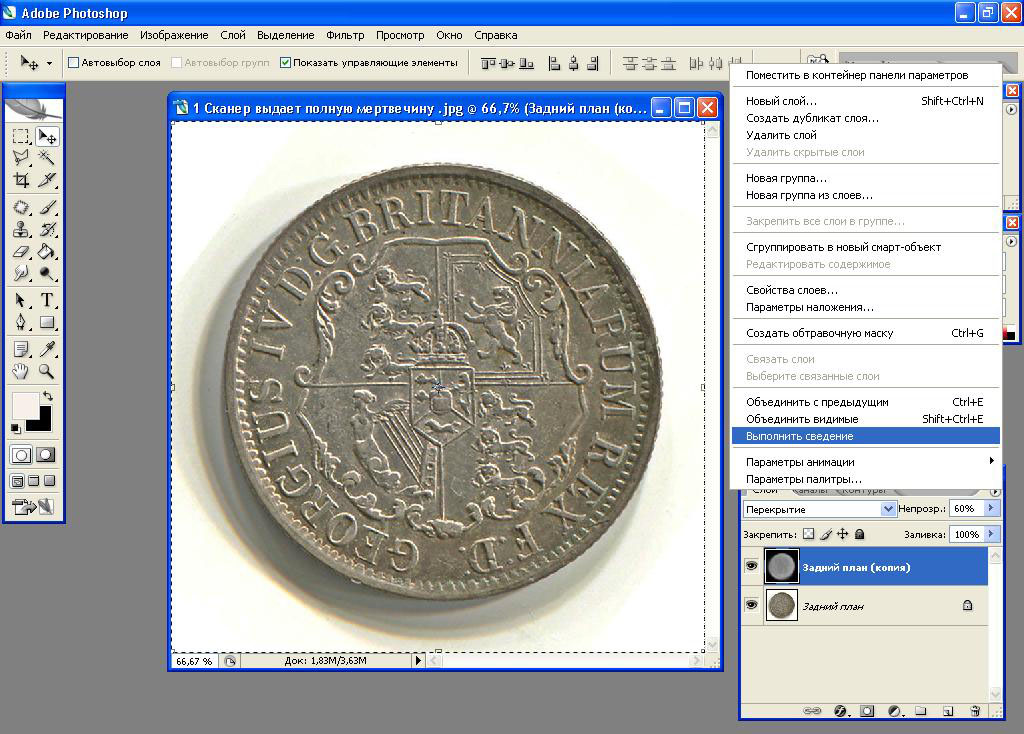
Task: Toggle lock all padlock icon
Action: click(x=860, y=534)
